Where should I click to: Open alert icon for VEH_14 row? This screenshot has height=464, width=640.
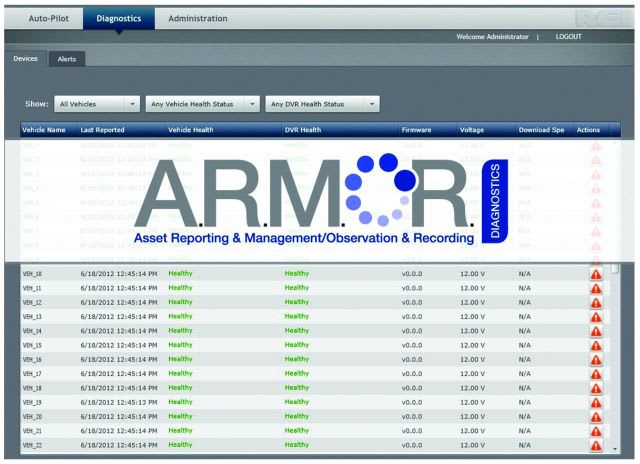(x=596, y=331)
